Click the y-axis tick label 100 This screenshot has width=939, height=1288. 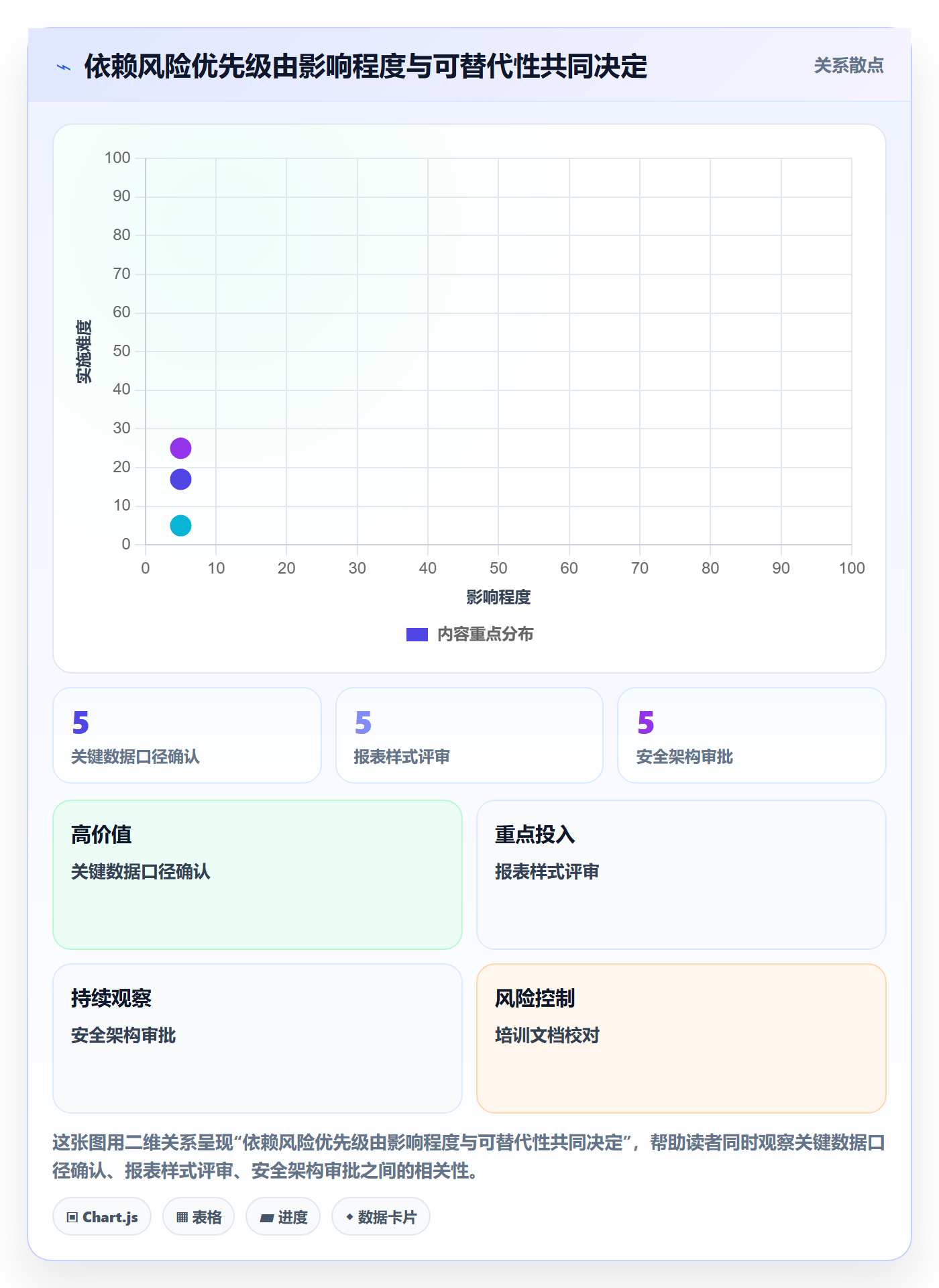(x=117, y=158)
